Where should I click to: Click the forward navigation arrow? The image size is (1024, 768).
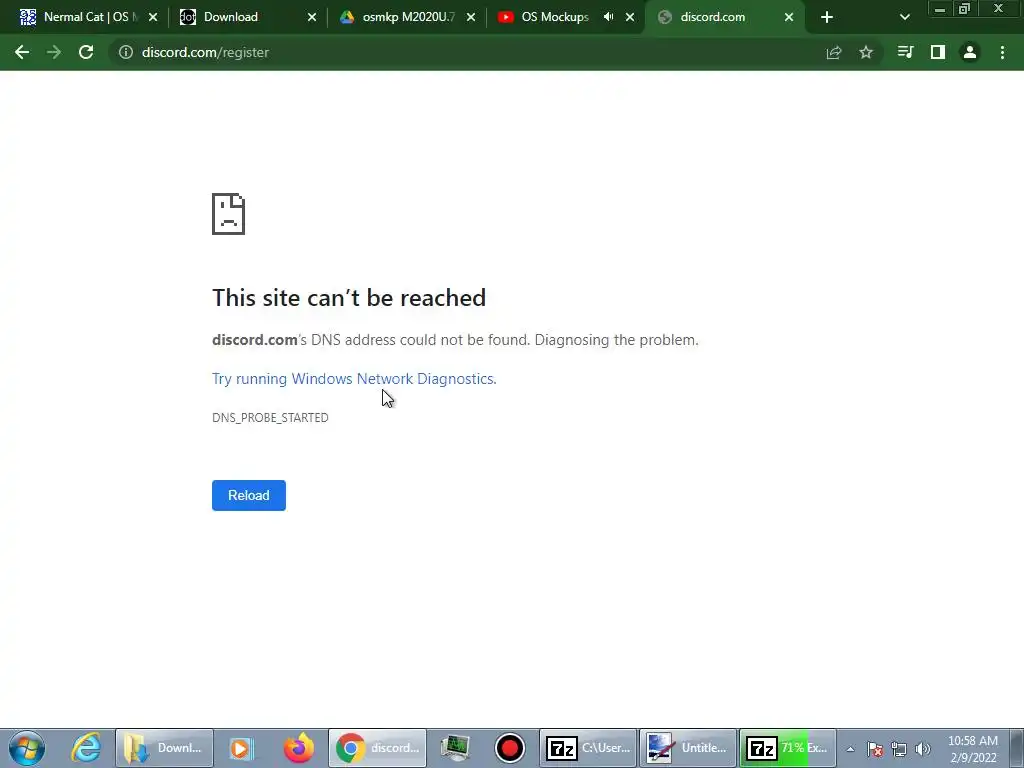(x=54, y=52)
